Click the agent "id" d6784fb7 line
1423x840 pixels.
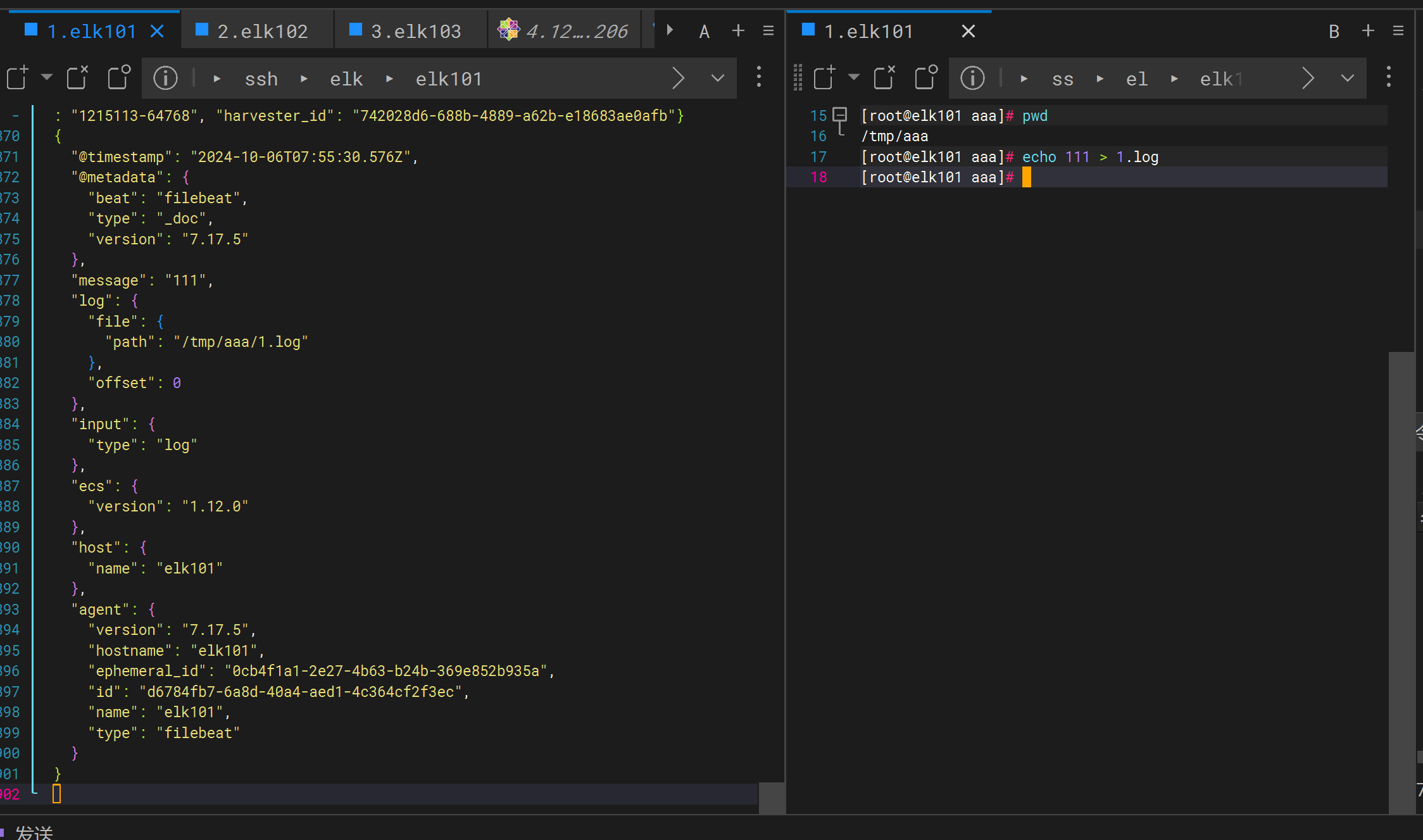click(x=279, y=692)
